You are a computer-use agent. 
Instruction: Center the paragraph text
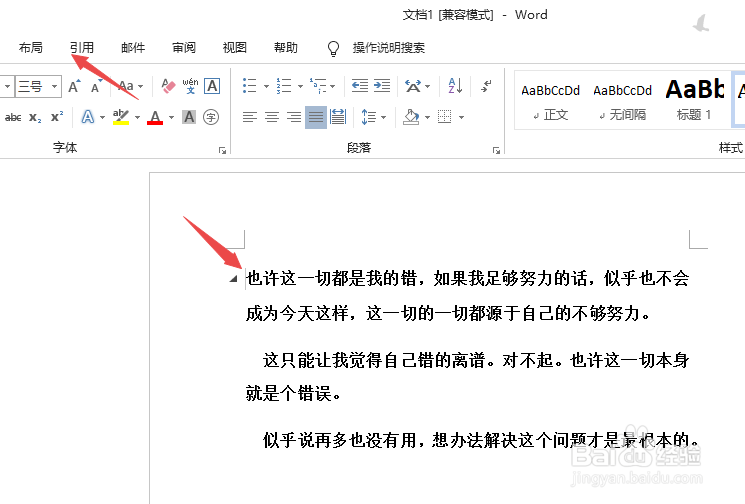pos(272,117)
